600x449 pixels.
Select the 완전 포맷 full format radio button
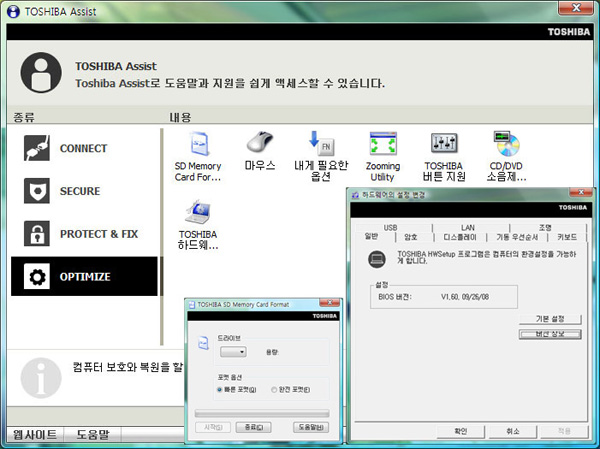click(x=274, y=390)
